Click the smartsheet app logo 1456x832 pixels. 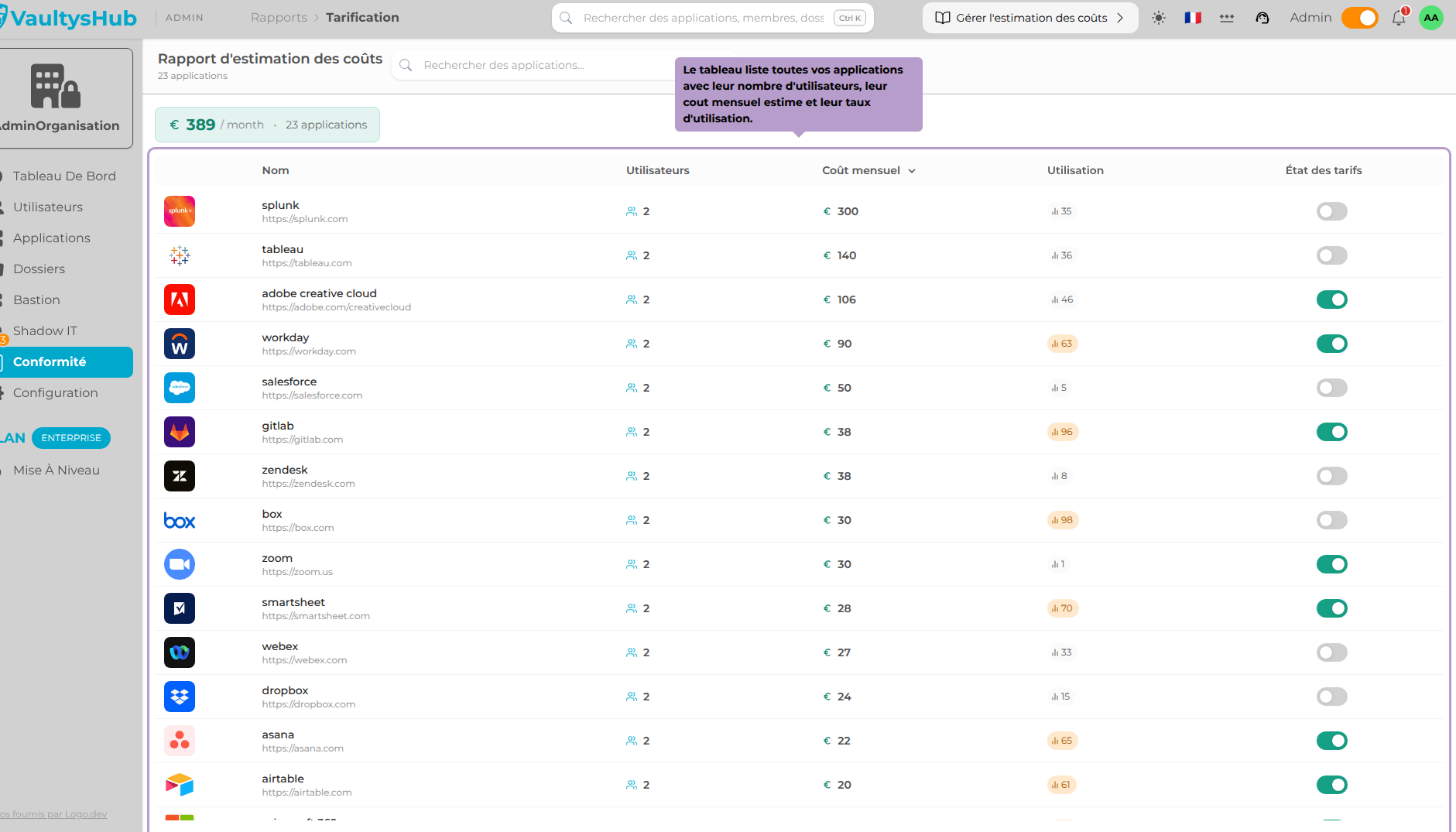180,608
